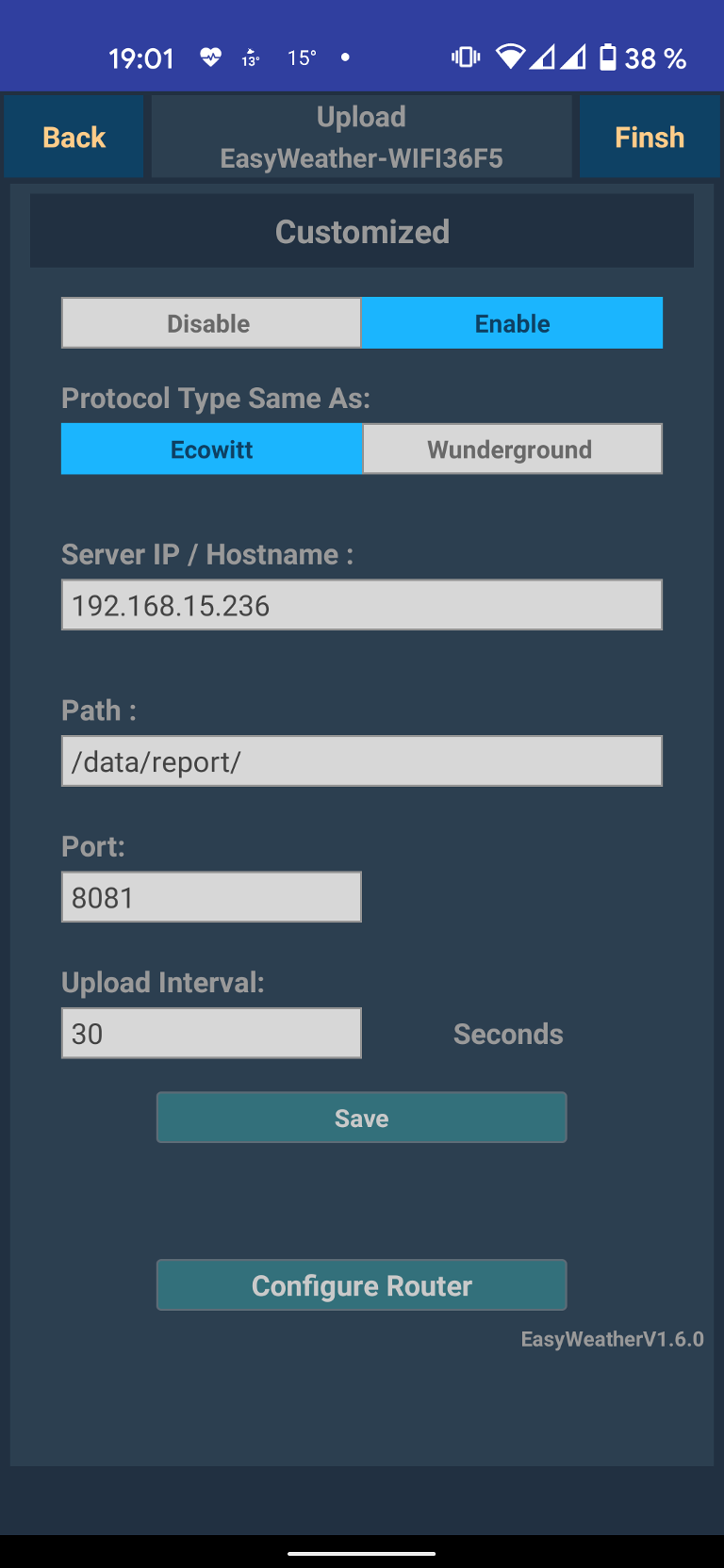This screenshot has height=1568, width=724.
Task: Focus the Server IP / Hostname field
Action: pos(361,605)
